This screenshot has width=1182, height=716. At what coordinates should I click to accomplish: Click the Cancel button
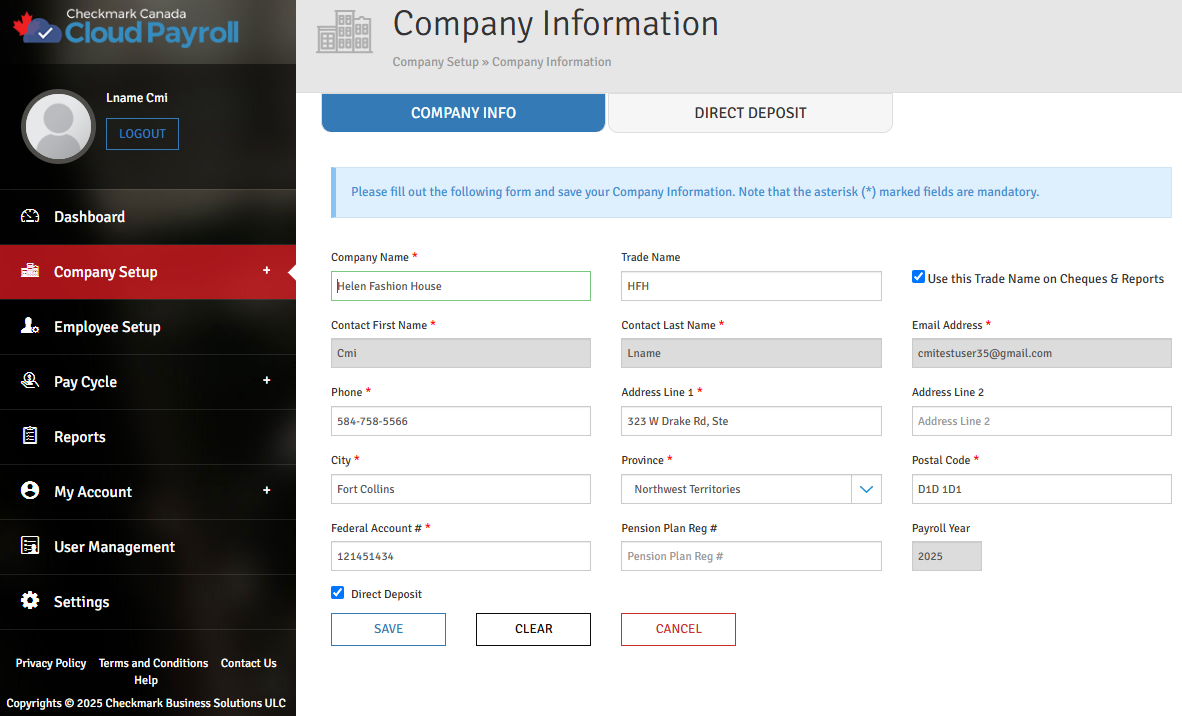click(678, 629)
